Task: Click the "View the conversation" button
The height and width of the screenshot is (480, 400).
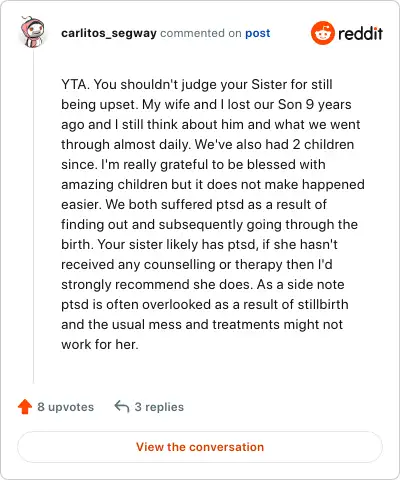Action: (200, 447)
